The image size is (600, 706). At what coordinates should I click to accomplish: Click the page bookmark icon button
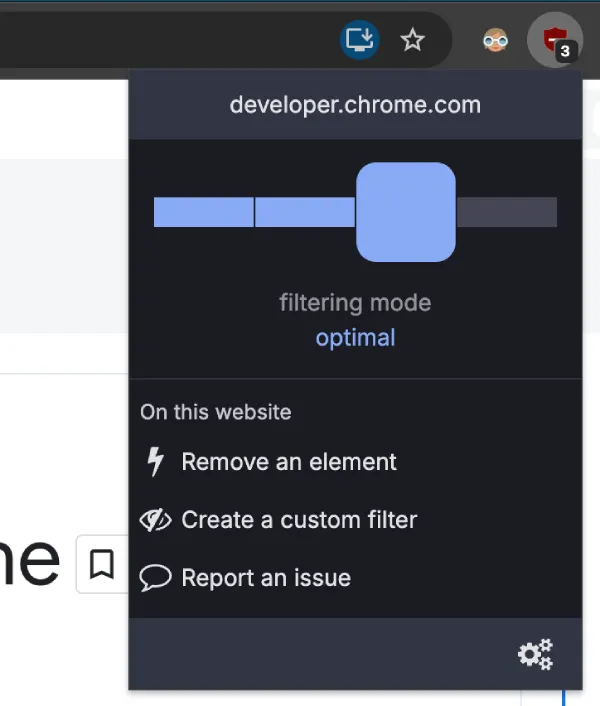click(x=102, y=564)
